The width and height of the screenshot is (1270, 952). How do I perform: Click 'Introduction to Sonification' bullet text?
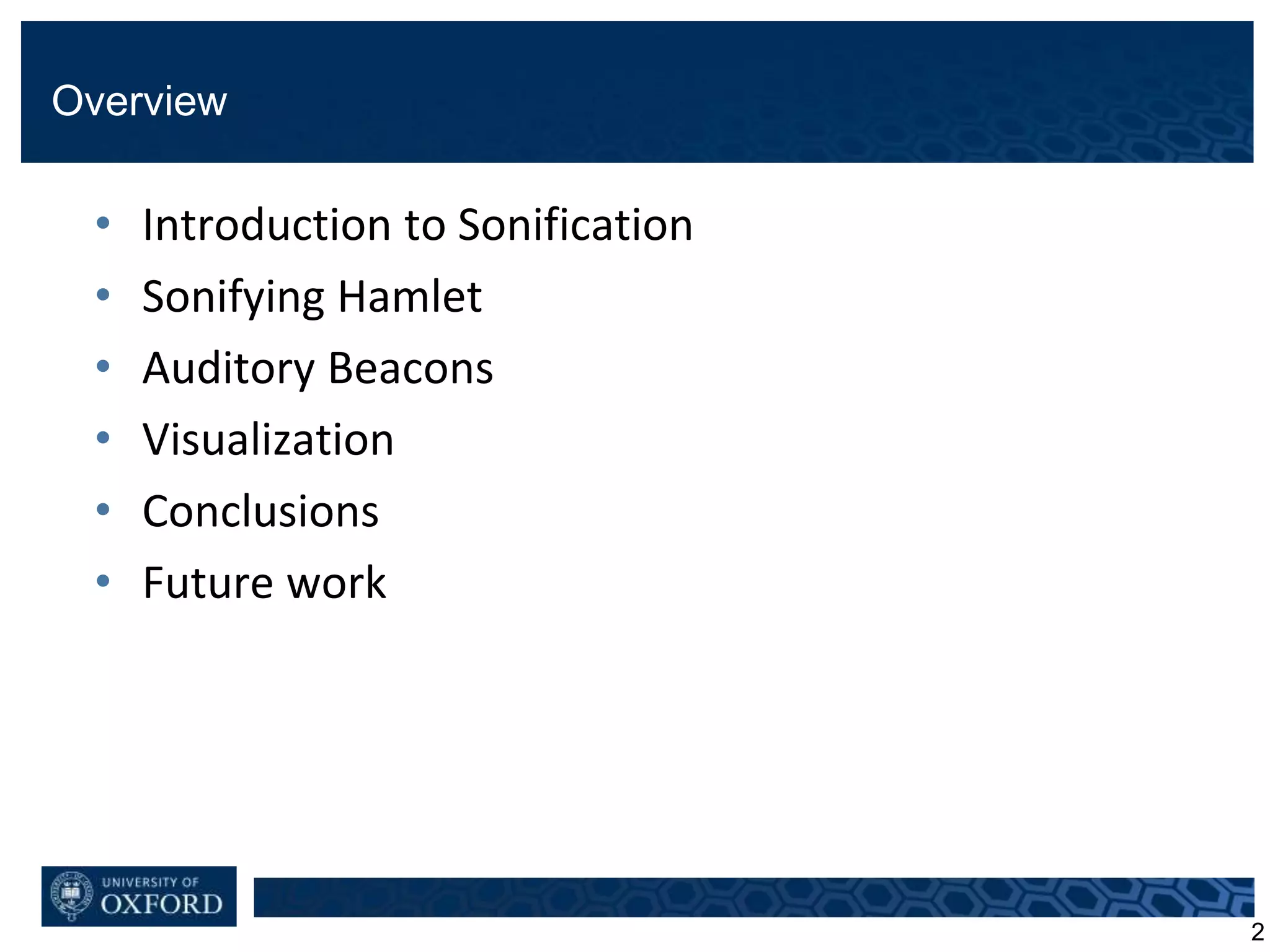click(417, 224)
